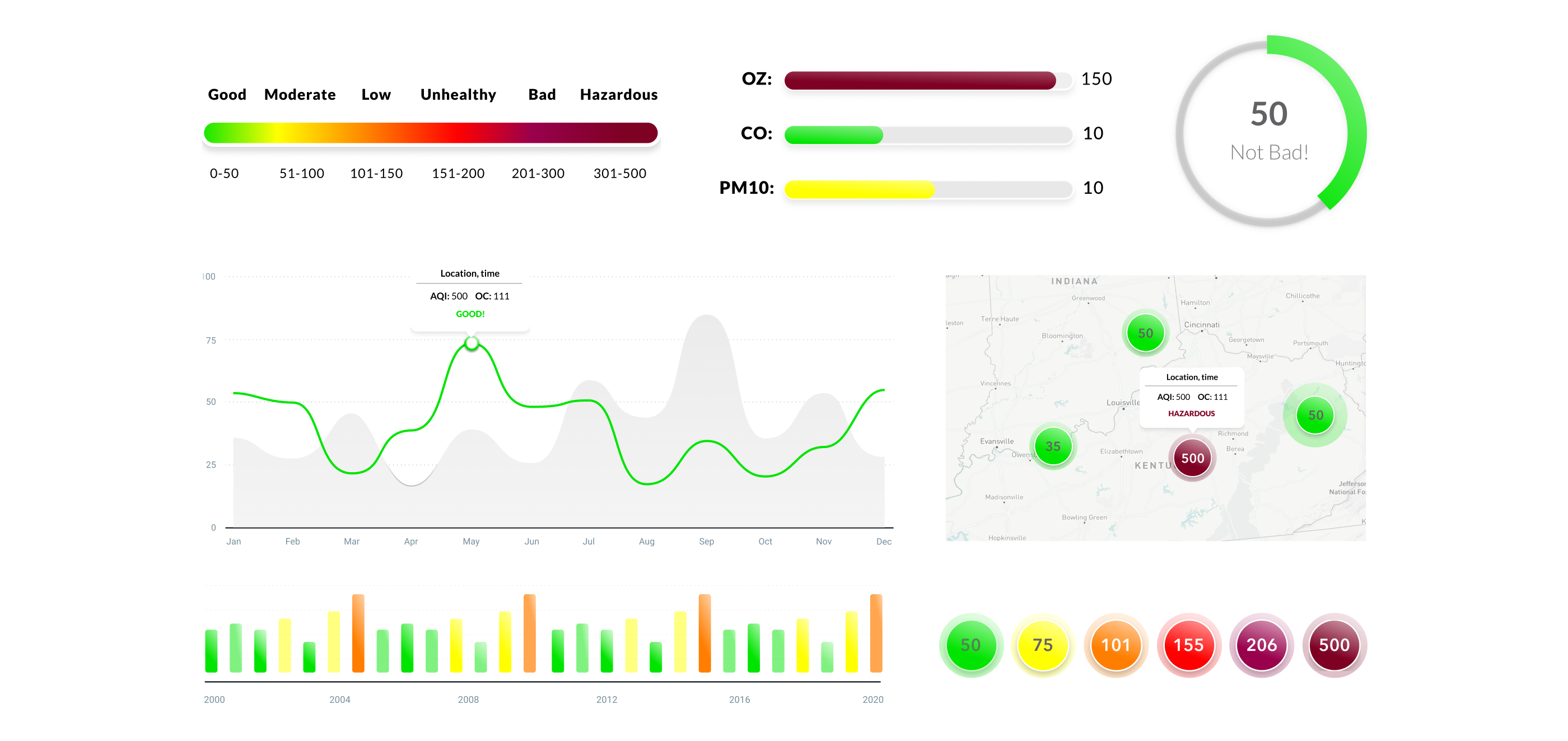The width and height of the screenshot is (1568, 741).
Task: Click the Sep label on month axis
Action: click(706, 541)
